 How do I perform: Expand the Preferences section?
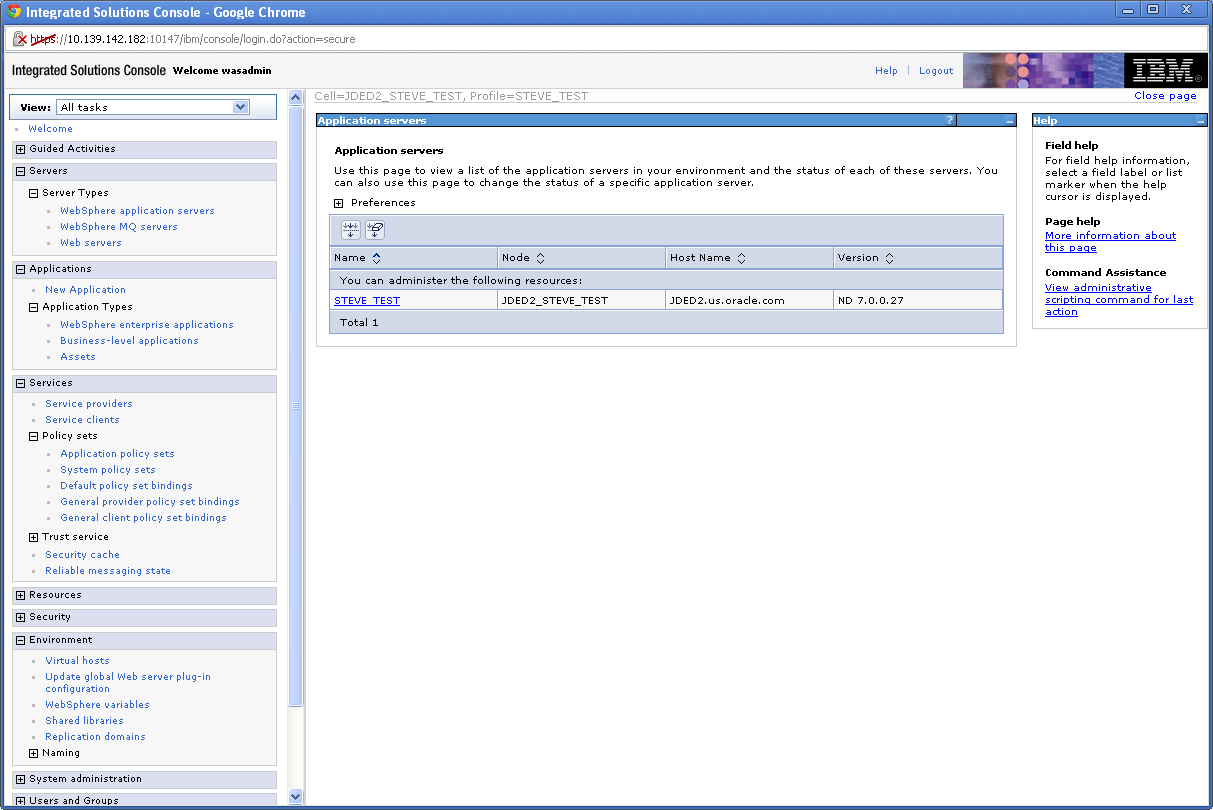point(339,203)
